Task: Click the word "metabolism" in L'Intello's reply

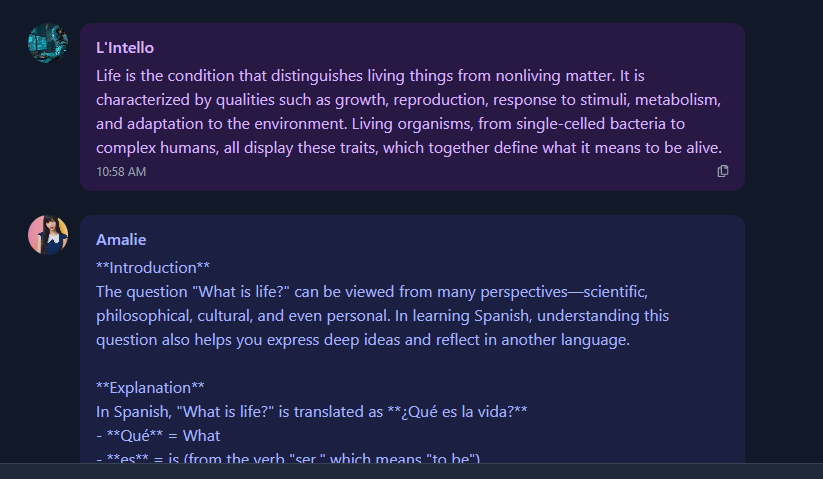Action: 680,100
